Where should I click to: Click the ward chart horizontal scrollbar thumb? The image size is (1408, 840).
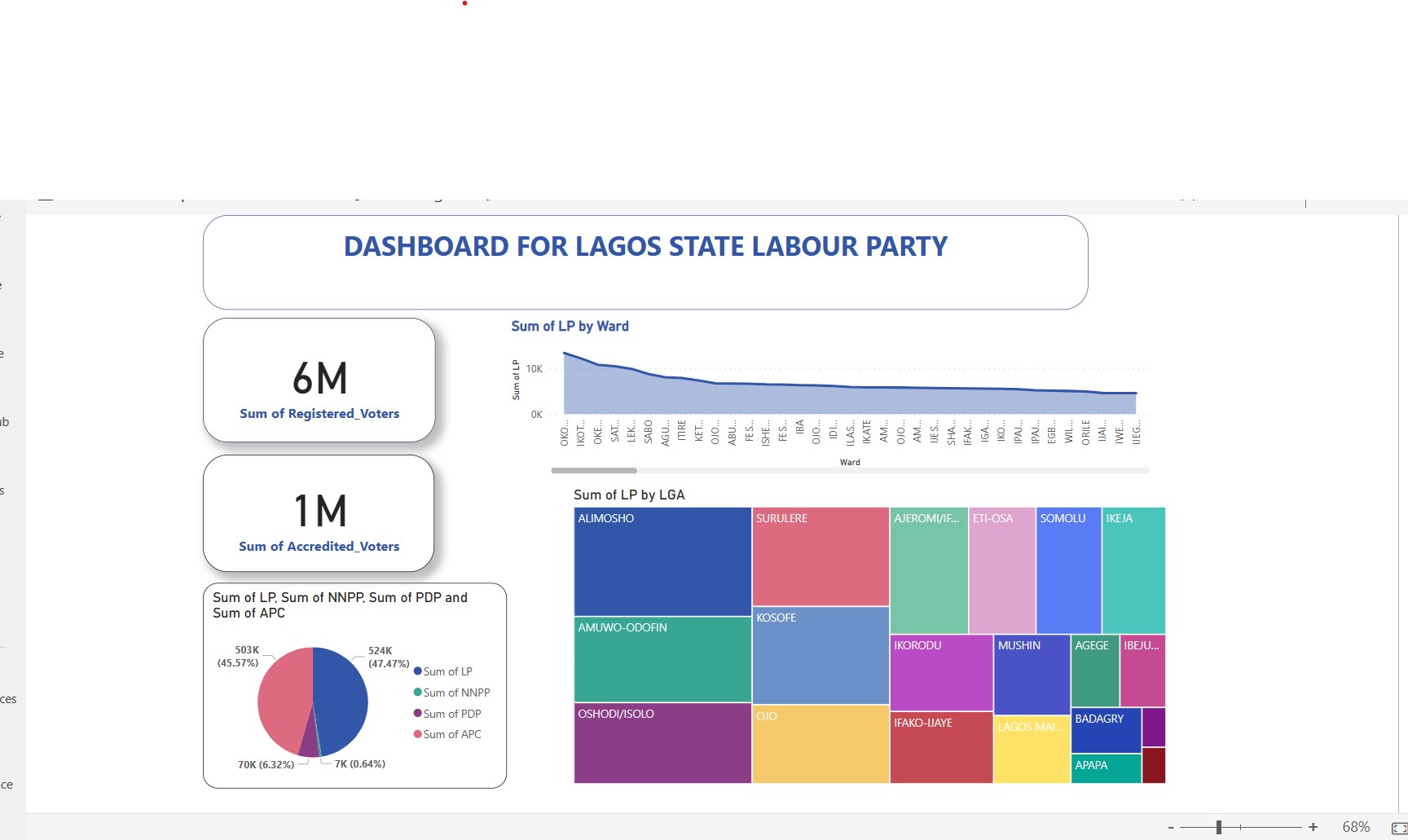pyautogui.click(x=594, y=470)
